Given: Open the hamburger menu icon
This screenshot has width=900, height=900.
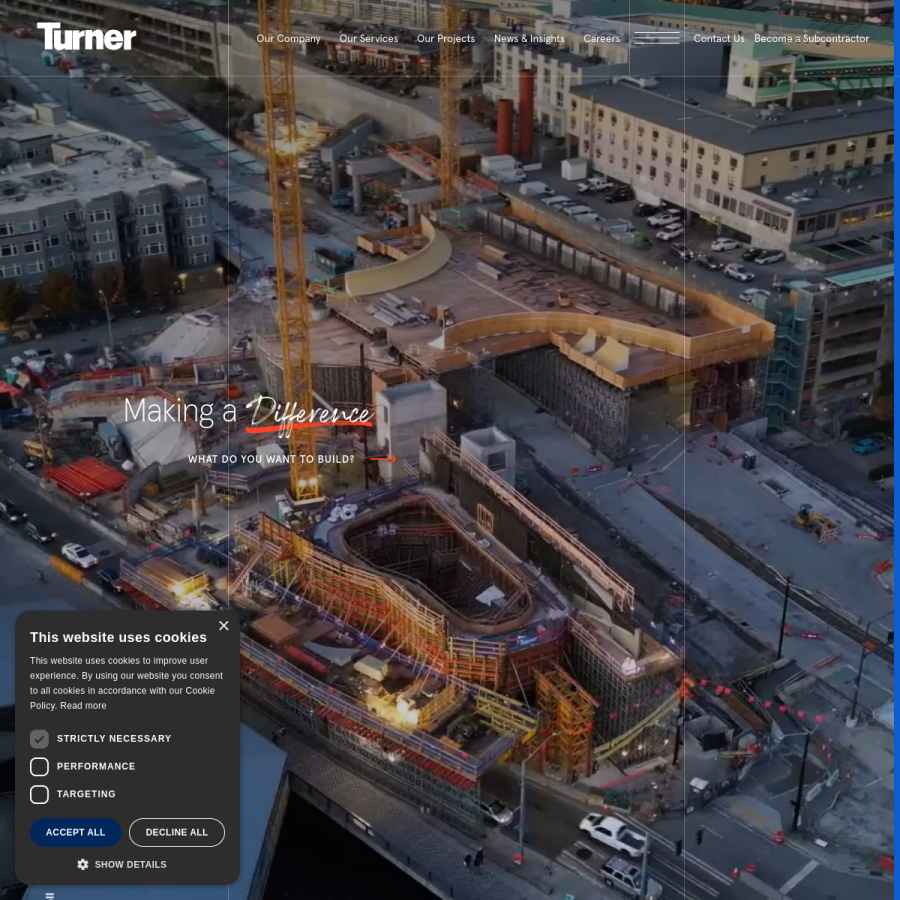Looking at the screenshot, I should [x=657, y=38].
